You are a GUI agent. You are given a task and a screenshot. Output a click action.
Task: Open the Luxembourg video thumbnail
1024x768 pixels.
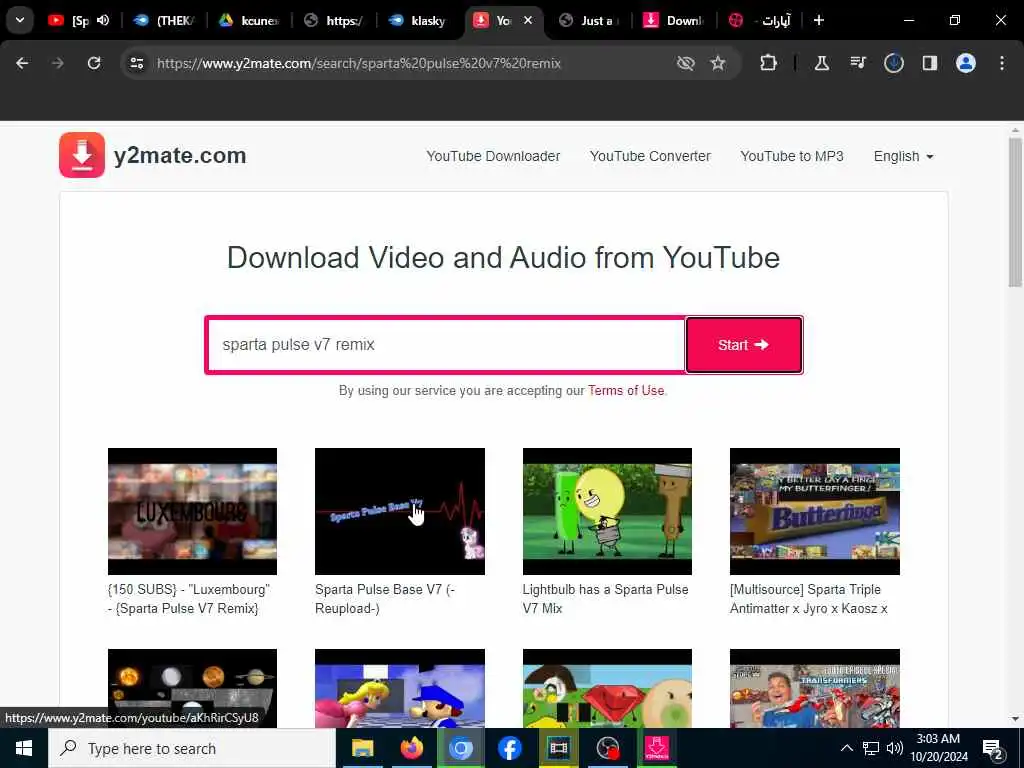[x=193, y=511]
